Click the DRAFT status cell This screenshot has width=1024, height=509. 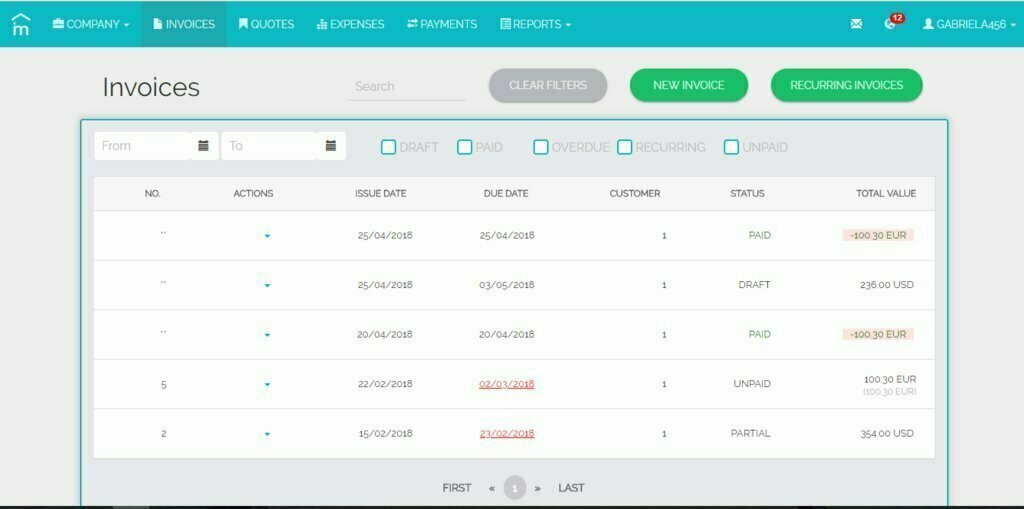(x=754, y=285)
